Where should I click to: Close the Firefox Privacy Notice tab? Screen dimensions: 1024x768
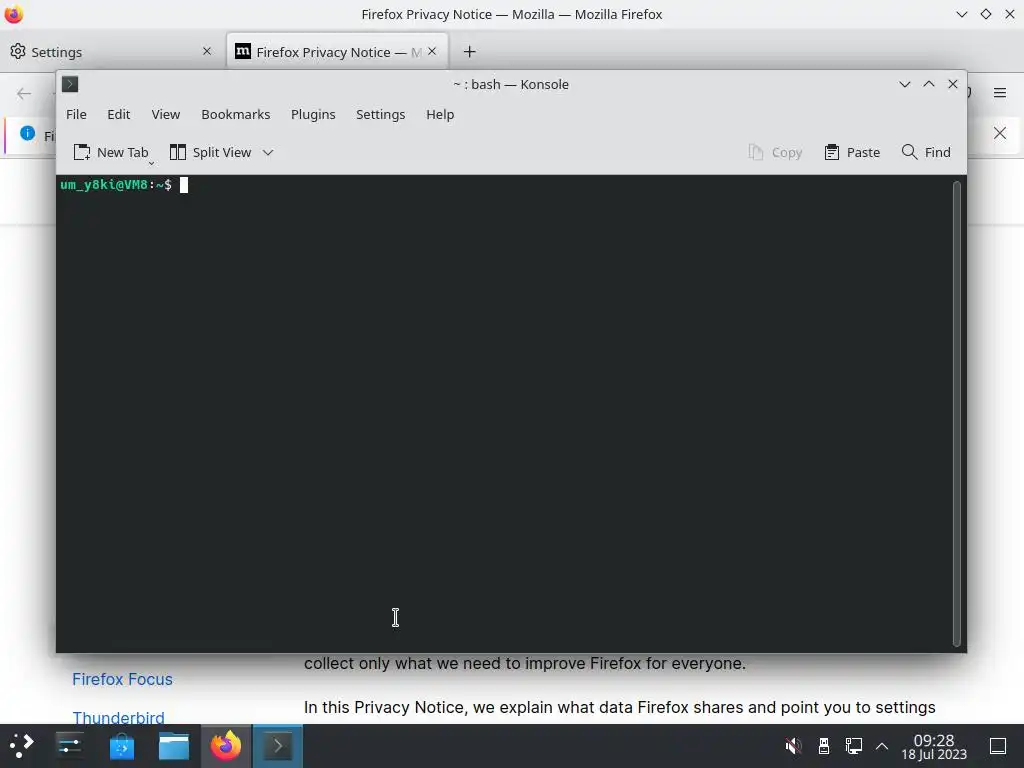432,51
